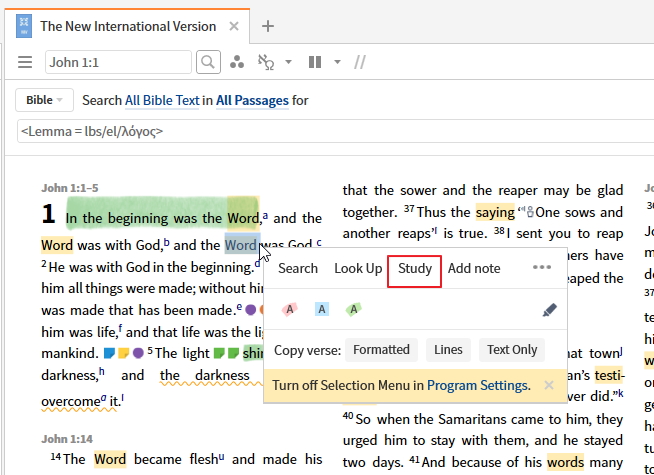654x475 pixels.
Task: Click the John 1:14 result heading
Action: 67,439
